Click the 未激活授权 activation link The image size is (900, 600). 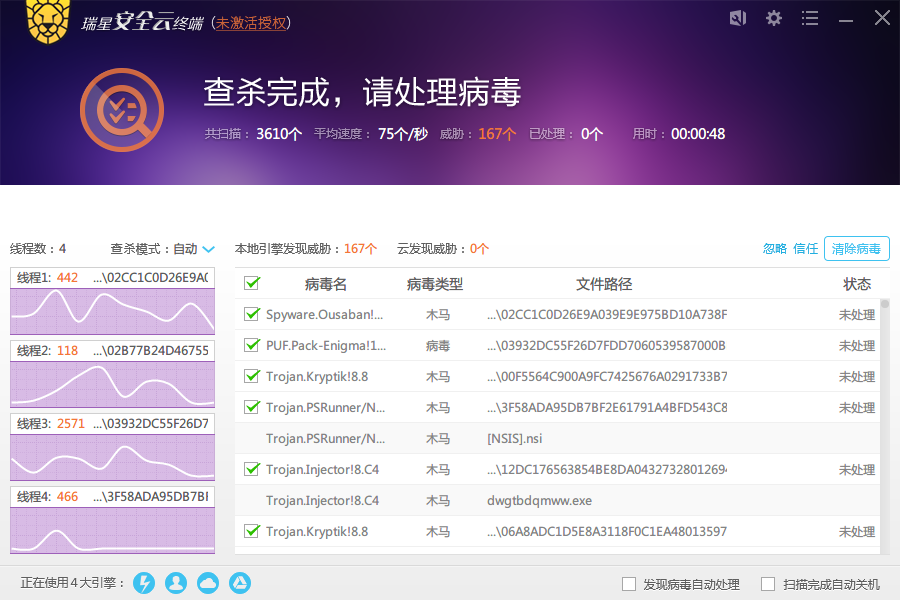tap(250, 23)
